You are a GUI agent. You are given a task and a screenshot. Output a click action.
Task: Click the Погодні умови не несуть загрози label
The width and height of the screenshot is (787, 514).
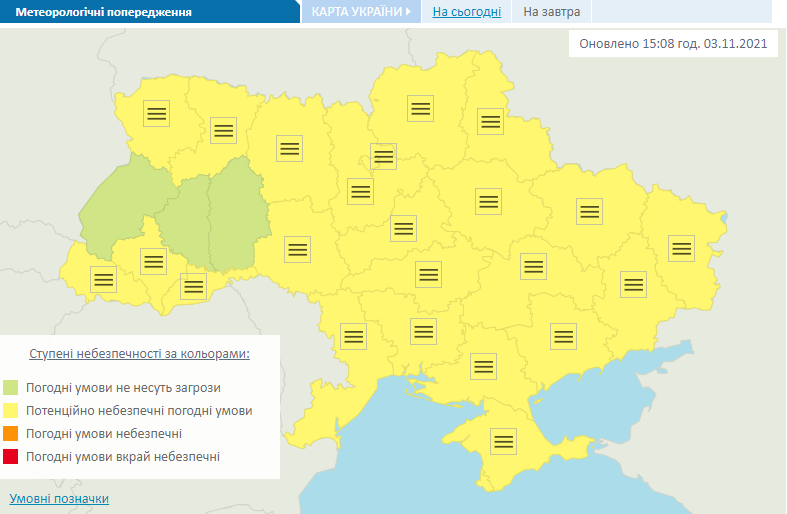[123, 388]
